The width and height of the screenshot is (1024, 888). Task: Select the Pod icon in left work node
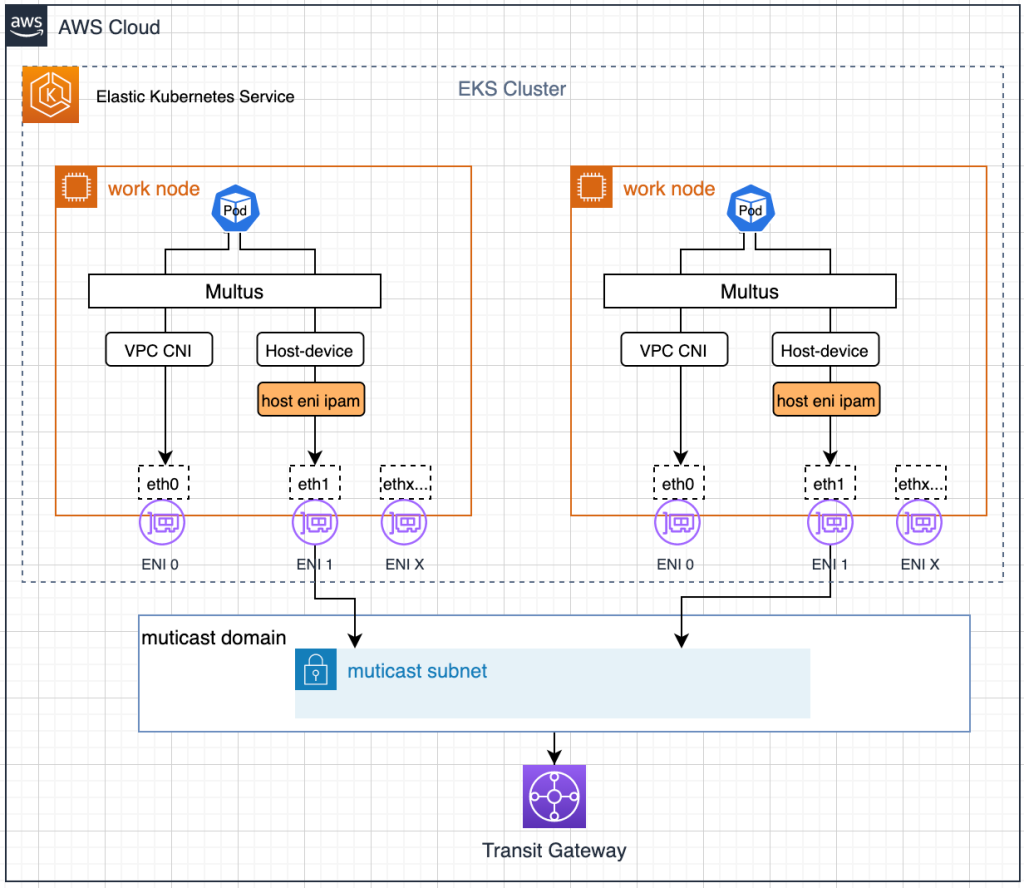(x=236, y=209)
